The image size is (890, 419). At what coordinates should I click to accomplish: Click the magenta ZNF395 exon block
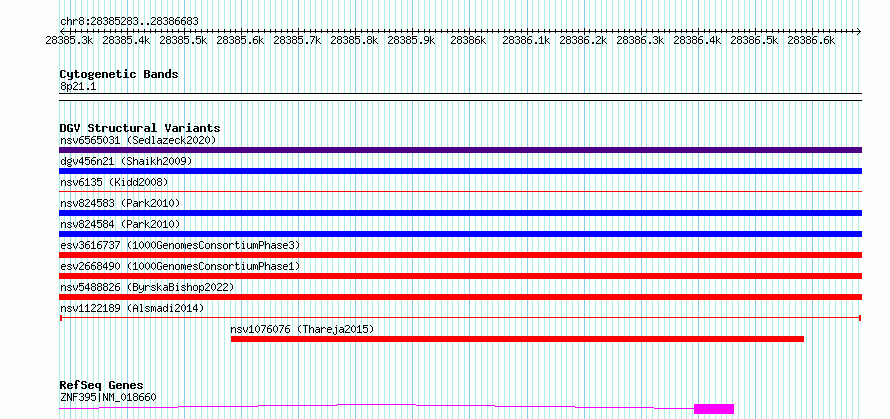tap(714, 409)
